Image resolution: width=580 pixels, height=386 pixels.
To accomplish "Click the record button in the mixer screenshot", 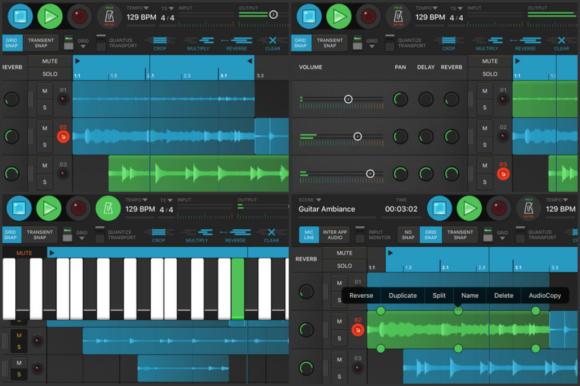I will pos(368,16).
